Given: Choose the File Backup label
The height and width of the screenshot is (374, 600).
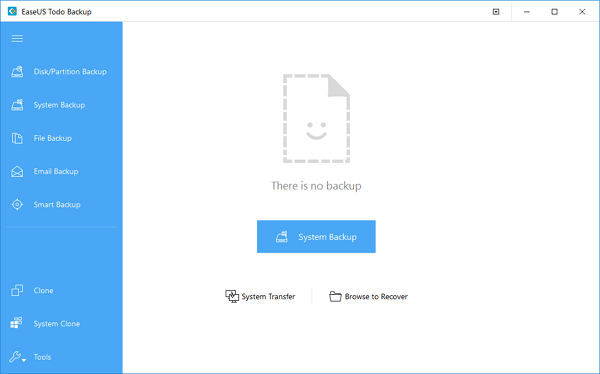Looking at the screenshot, I should click(53, 138).
